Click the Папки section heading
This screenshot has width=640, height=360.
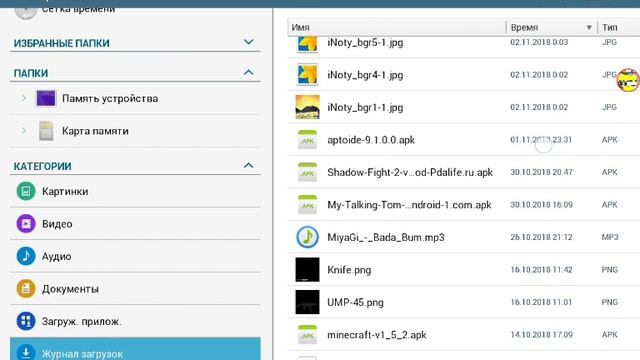pos(31,73)
